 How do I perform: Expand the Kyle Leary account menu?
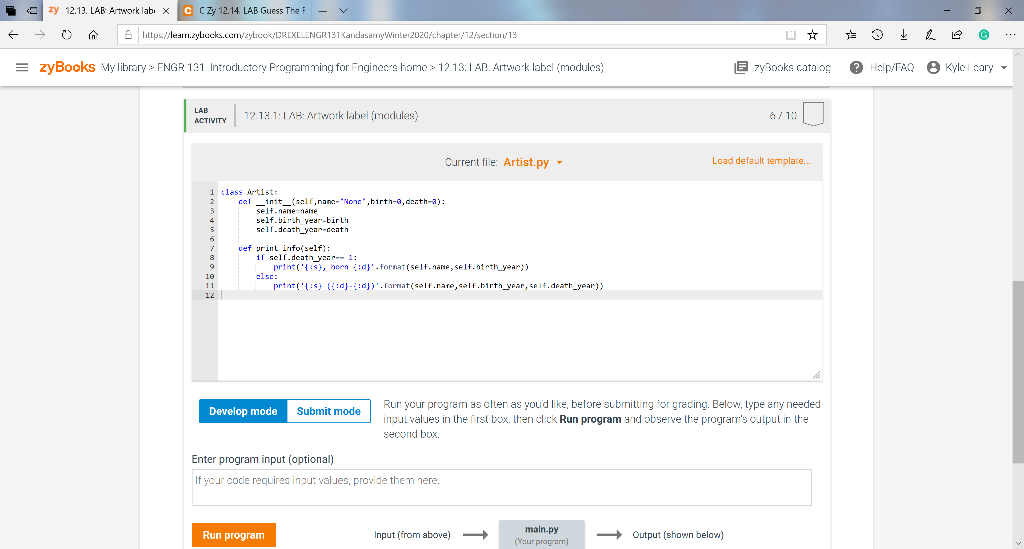[967, 67]
